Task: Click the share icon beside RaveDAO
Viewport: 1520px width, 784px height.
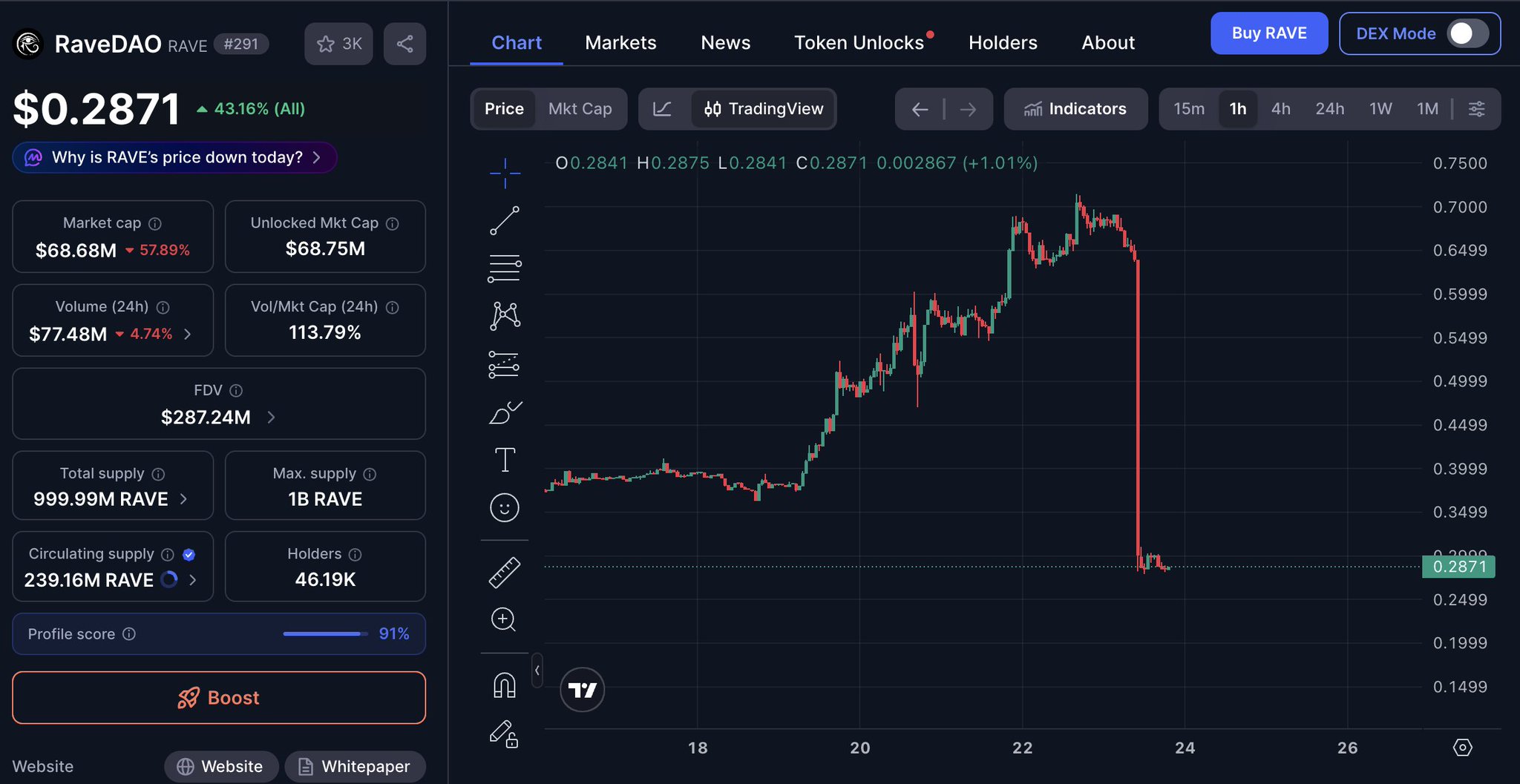Action: [404, 44]
